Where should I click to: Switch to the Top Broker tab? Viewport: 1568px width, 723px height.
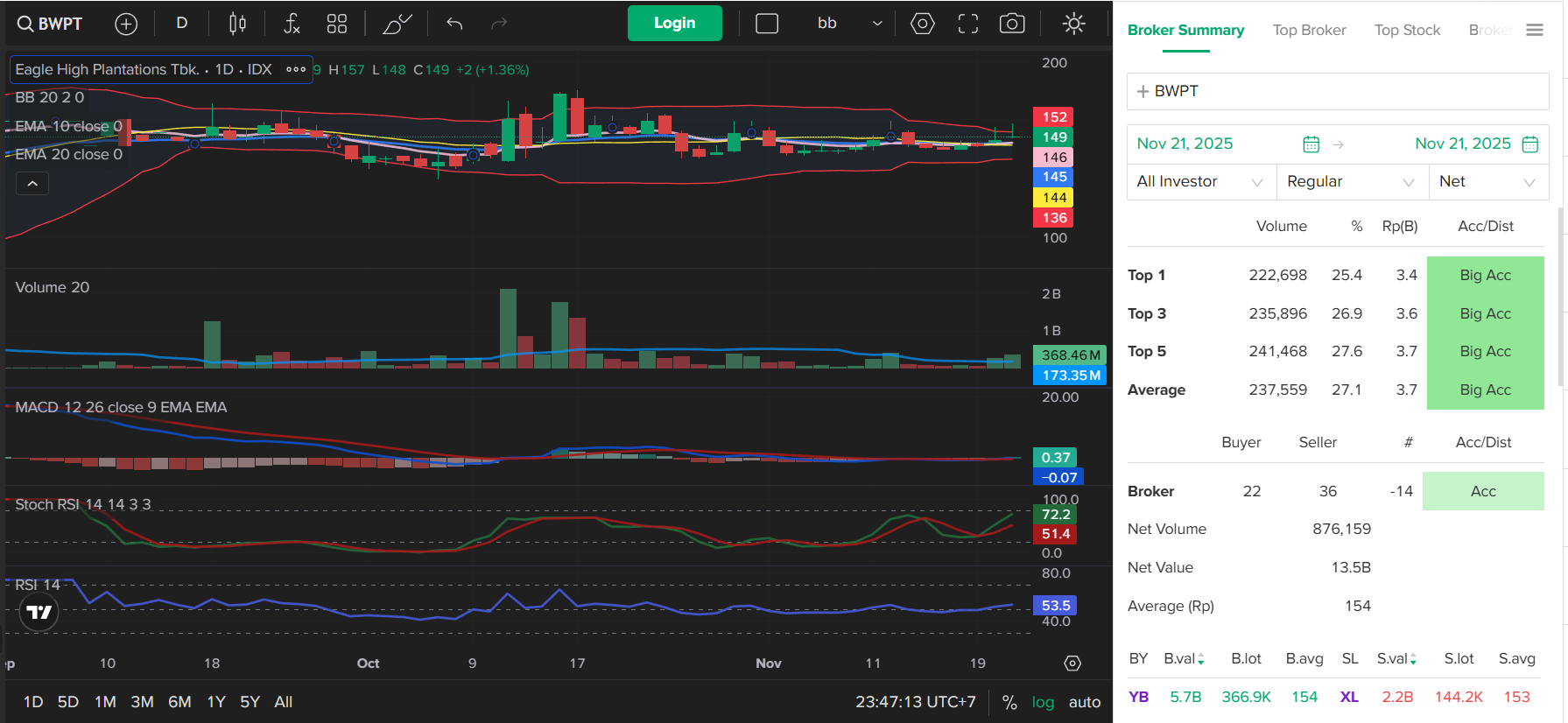coord(1309,31)
